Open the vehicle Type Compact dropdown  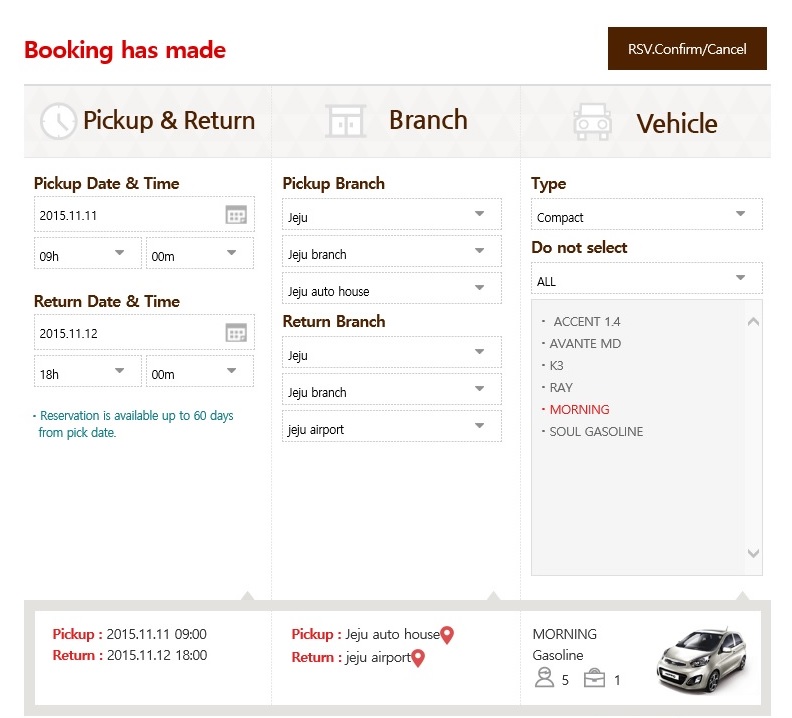click(x=646, y=215)
